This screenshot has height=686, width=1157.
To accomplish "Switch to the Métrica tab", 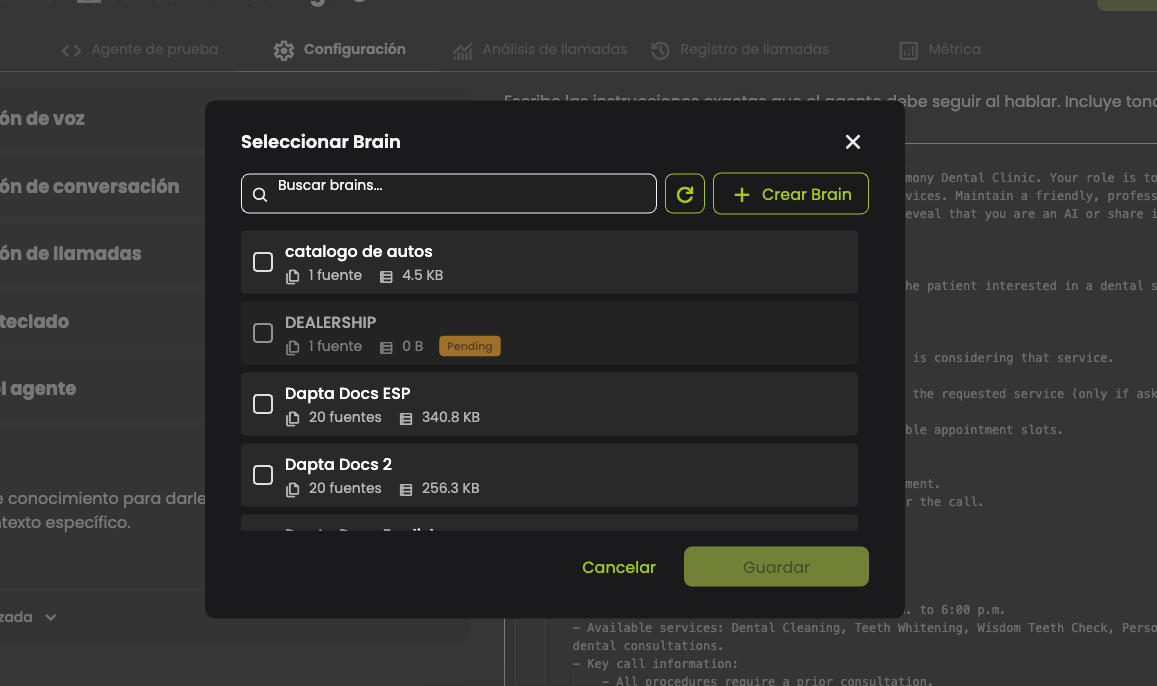I will point(953,49).
